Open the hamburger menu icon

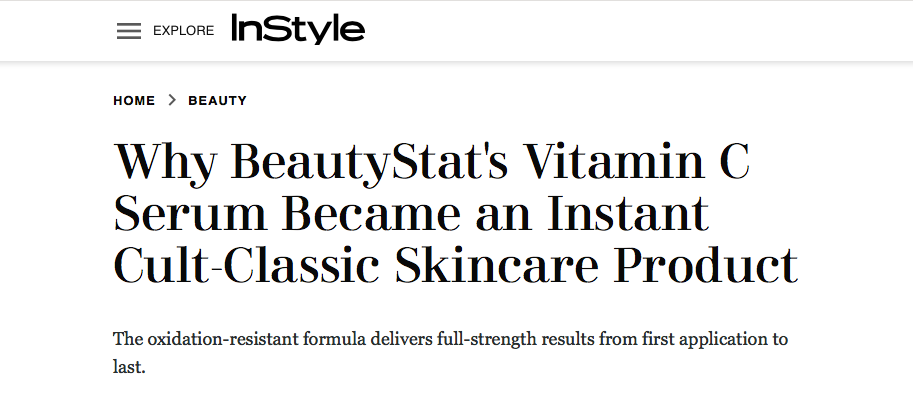(x=129, y=31)
